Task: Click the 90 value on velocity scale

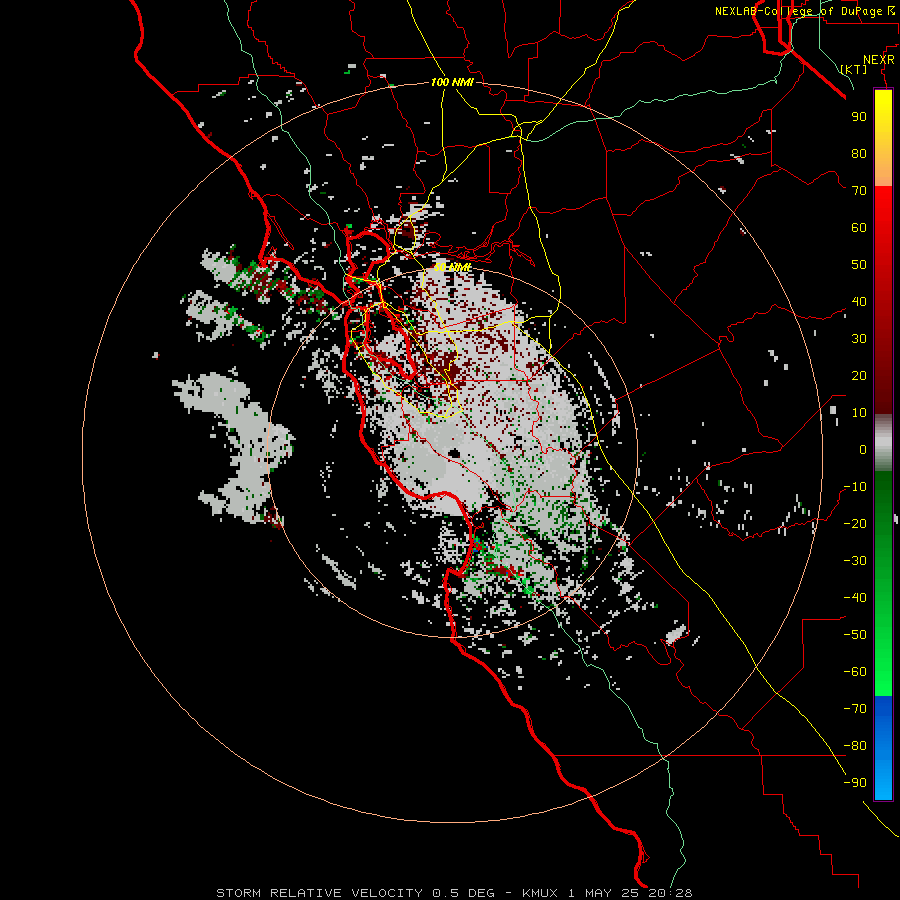Action: point(859,117)
